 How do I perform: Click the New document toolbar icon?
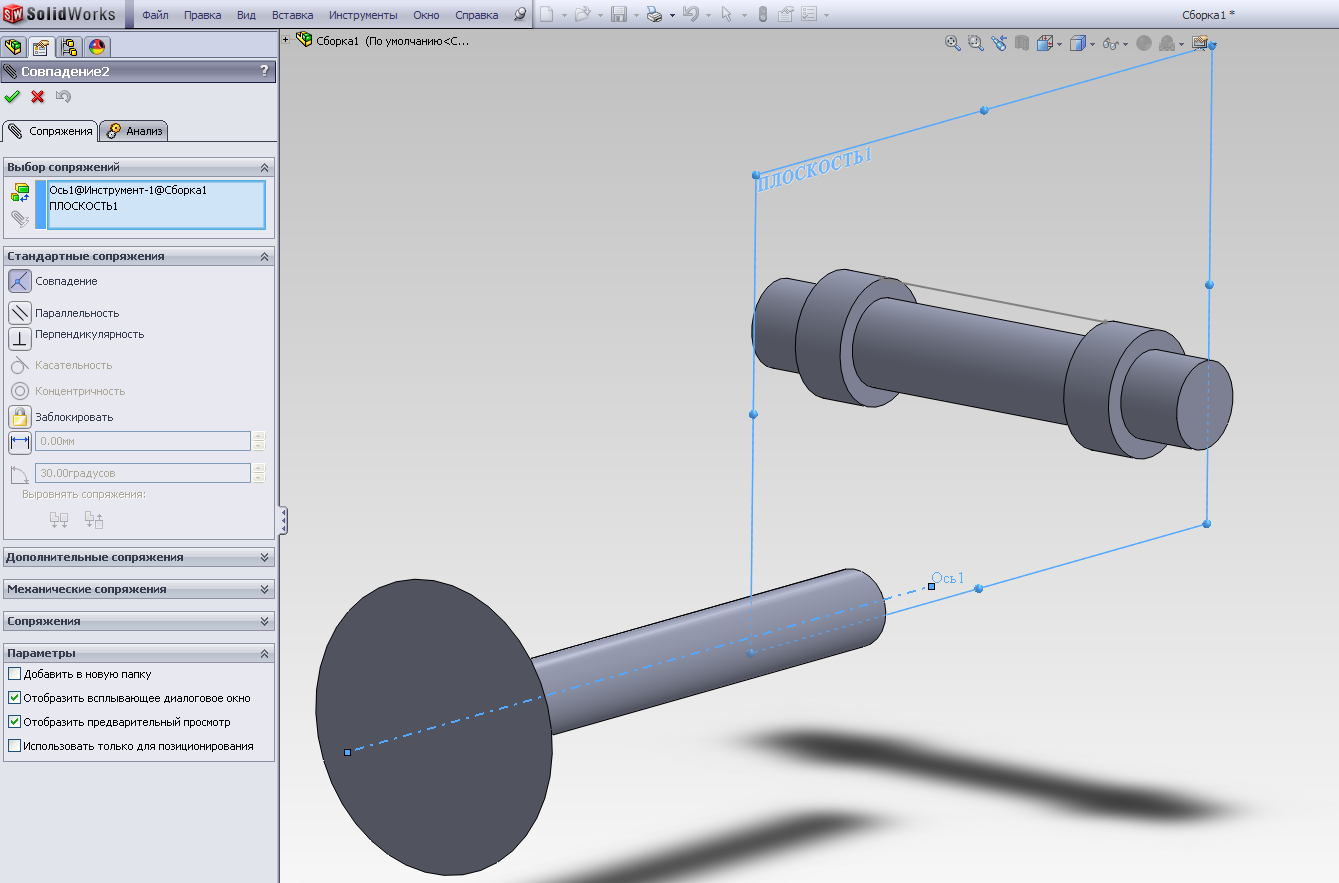tap(546, 15)
